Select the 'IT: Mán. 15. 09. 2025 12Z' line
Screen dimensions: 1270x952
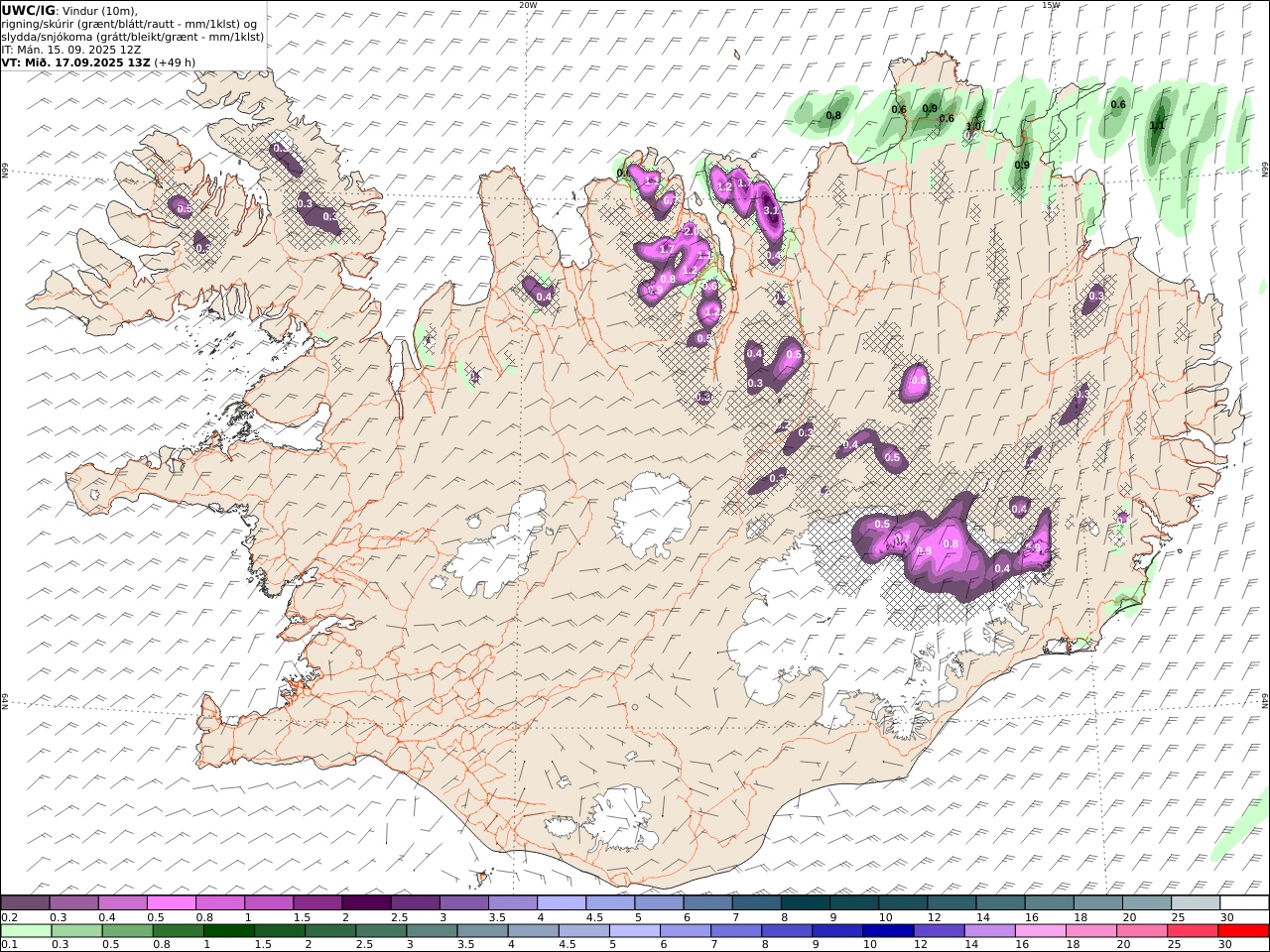click(69, 49)
